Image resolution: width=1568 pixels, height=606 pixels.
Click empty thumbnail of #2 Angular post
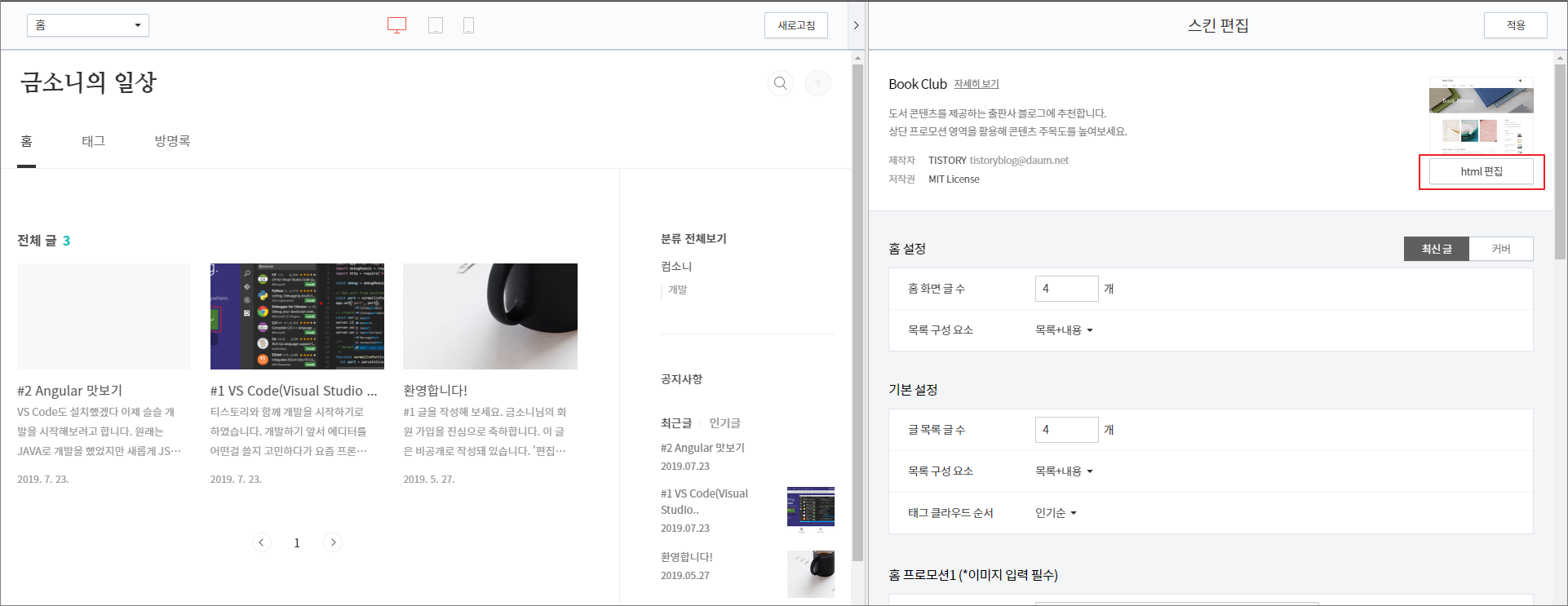[x=104, y=316]
